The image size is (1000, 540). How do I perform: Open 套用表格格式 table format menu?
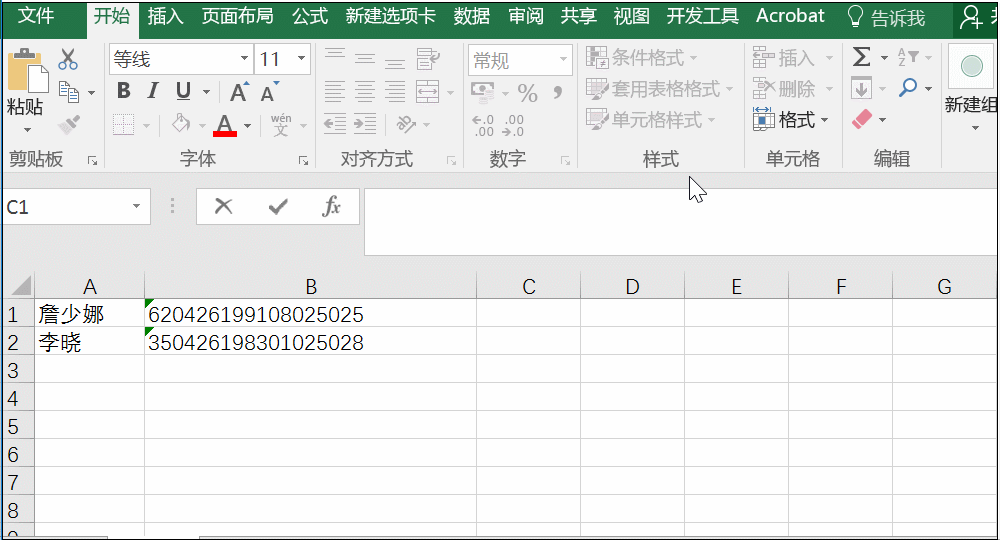click(659, 89)
